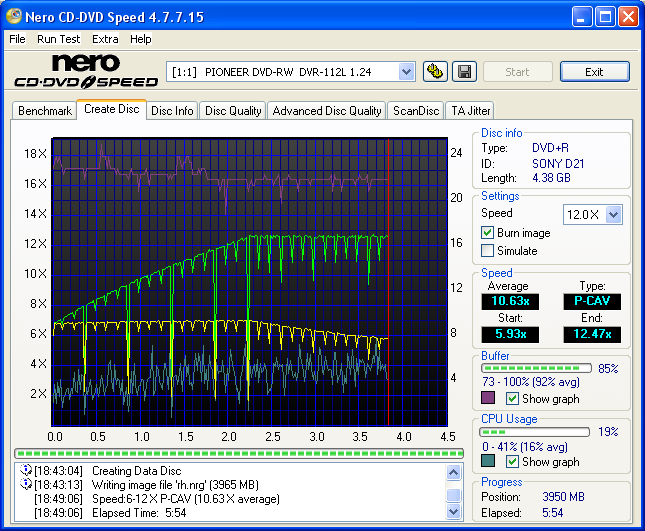Click the info icon beside Writing image file

click(26, 484)
